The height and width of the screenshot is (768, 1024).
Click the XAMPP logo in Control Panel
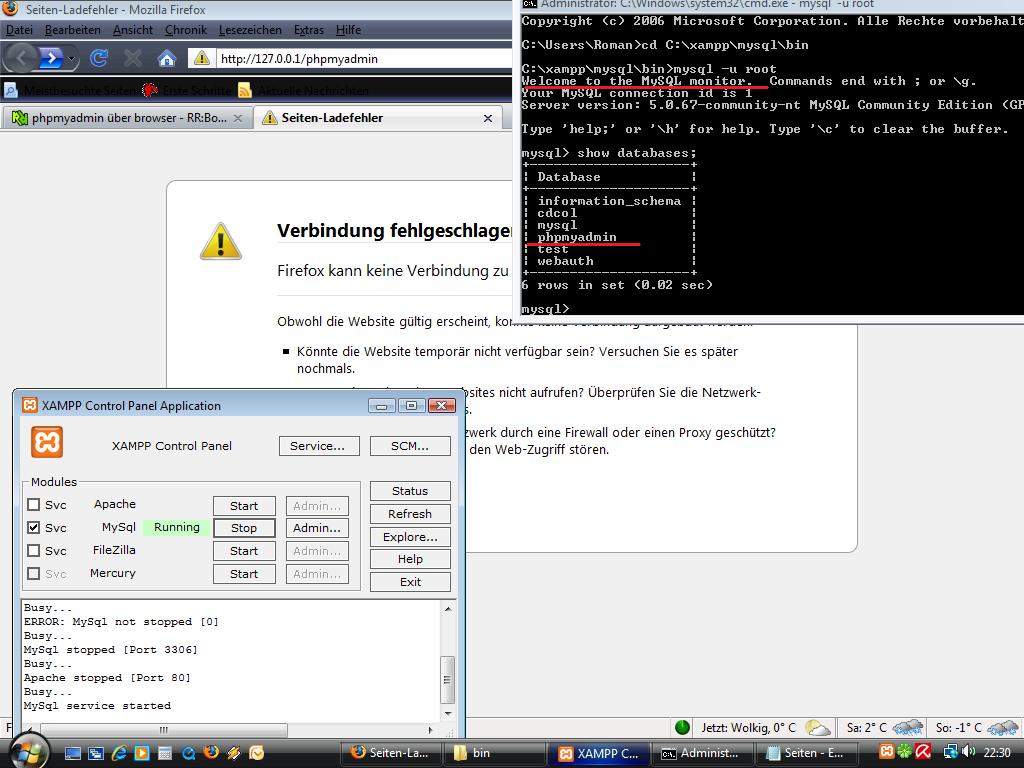(47, 442)
